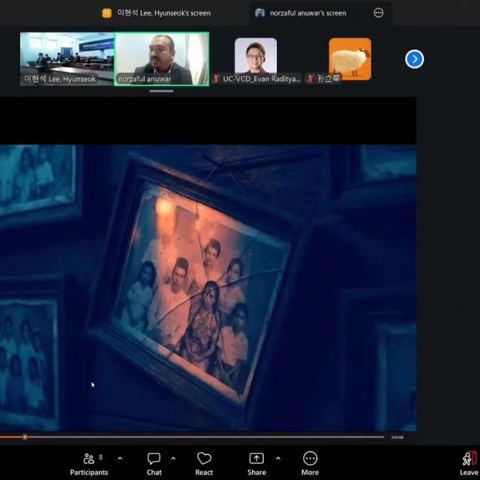Select norzaful anuwar's video thumbnail

tap(162, 59)
